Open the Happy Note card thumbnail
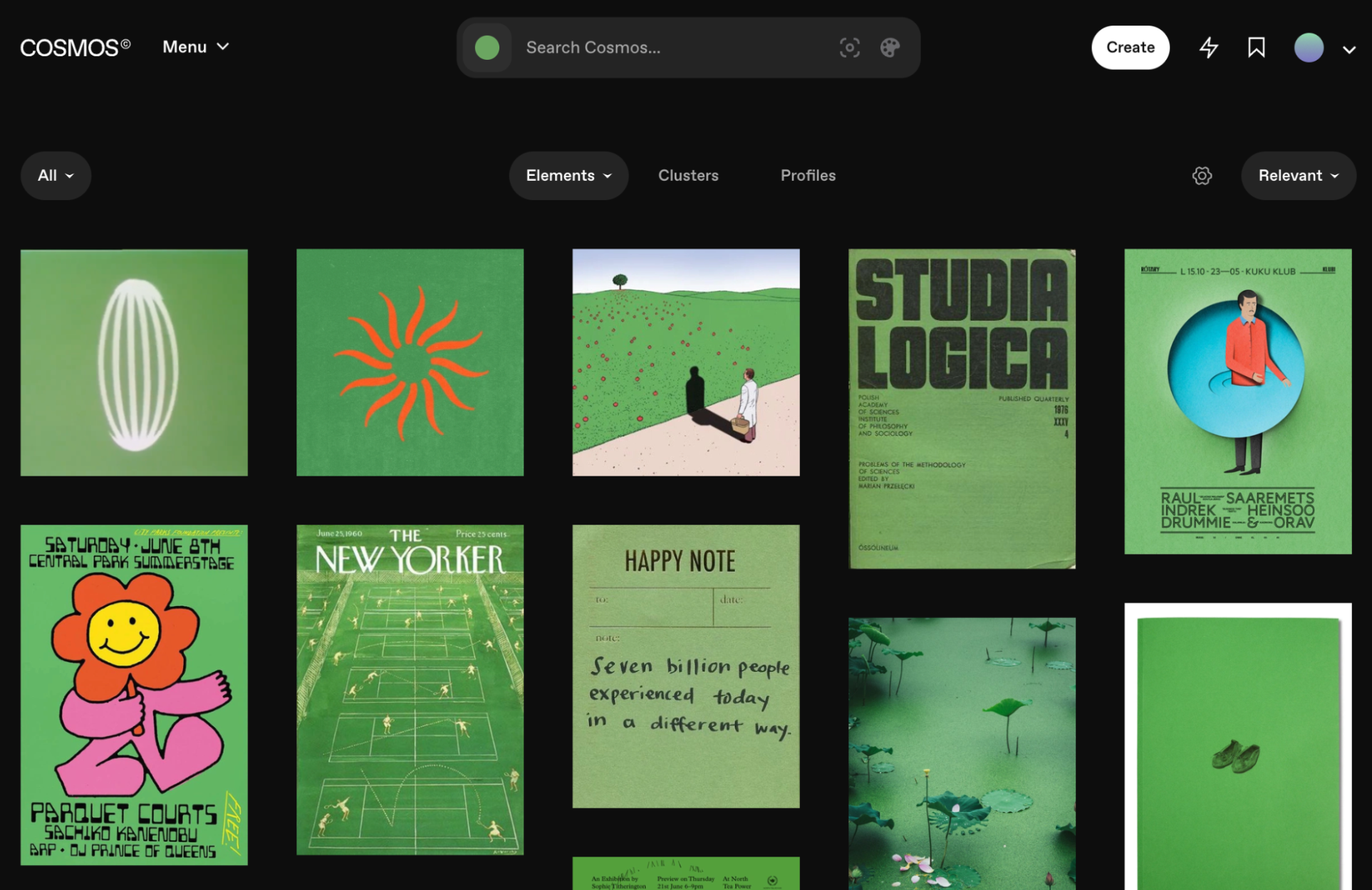Image resolution: width=1372 pixels, height=890 pixels. pos(686,666)
